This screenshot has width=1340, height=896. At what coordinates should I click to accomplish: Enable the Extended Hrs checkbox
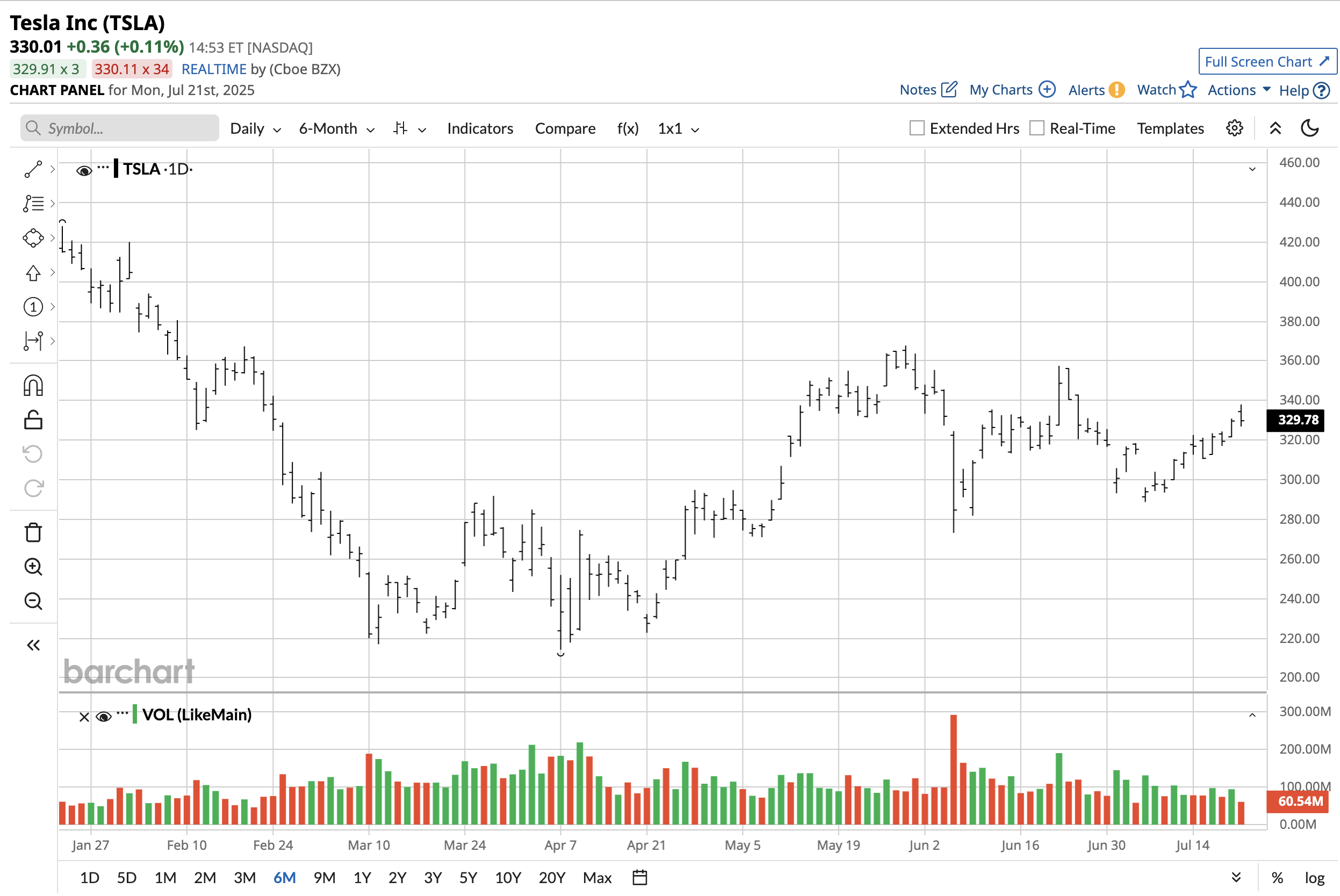(x=917, y=128)
